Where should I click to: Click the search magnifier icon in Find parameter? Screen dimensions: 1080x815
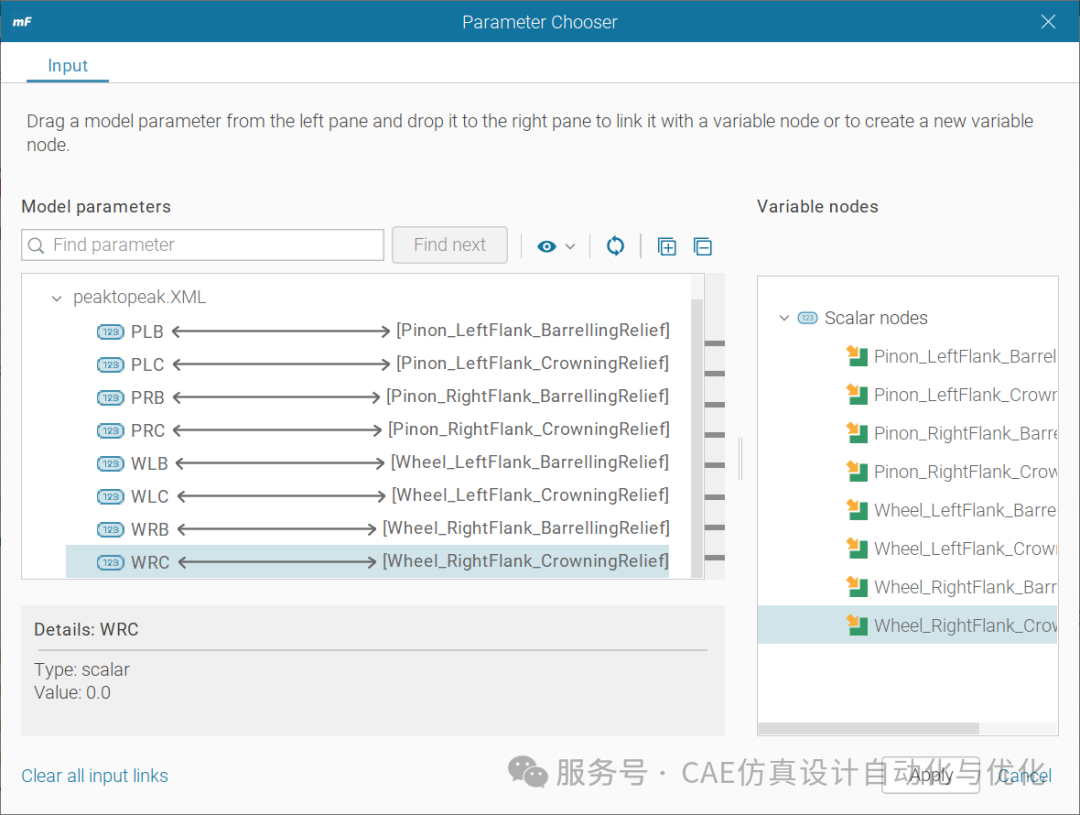point(36,245)
